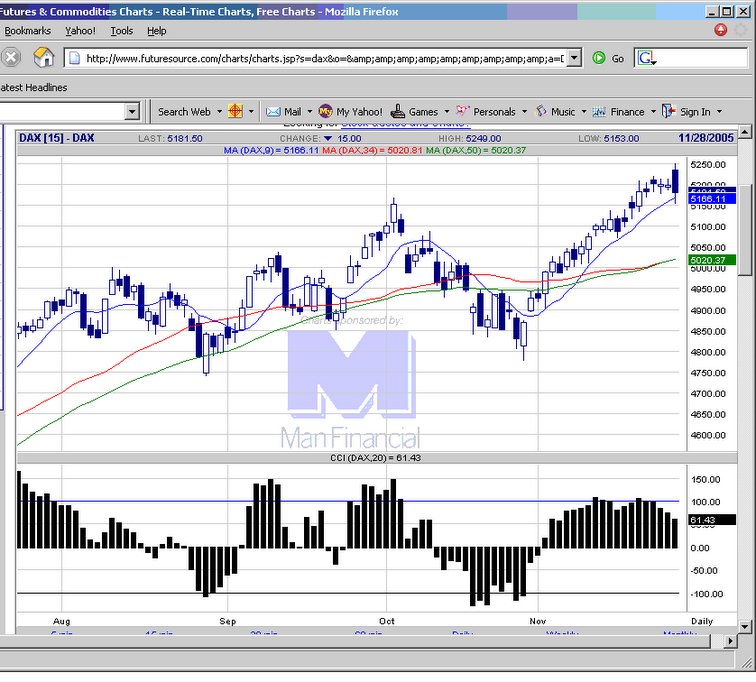Click the CCI (DAX,20) = 61.43 label
Screen dimensions: 756x682
click(376, 458)
